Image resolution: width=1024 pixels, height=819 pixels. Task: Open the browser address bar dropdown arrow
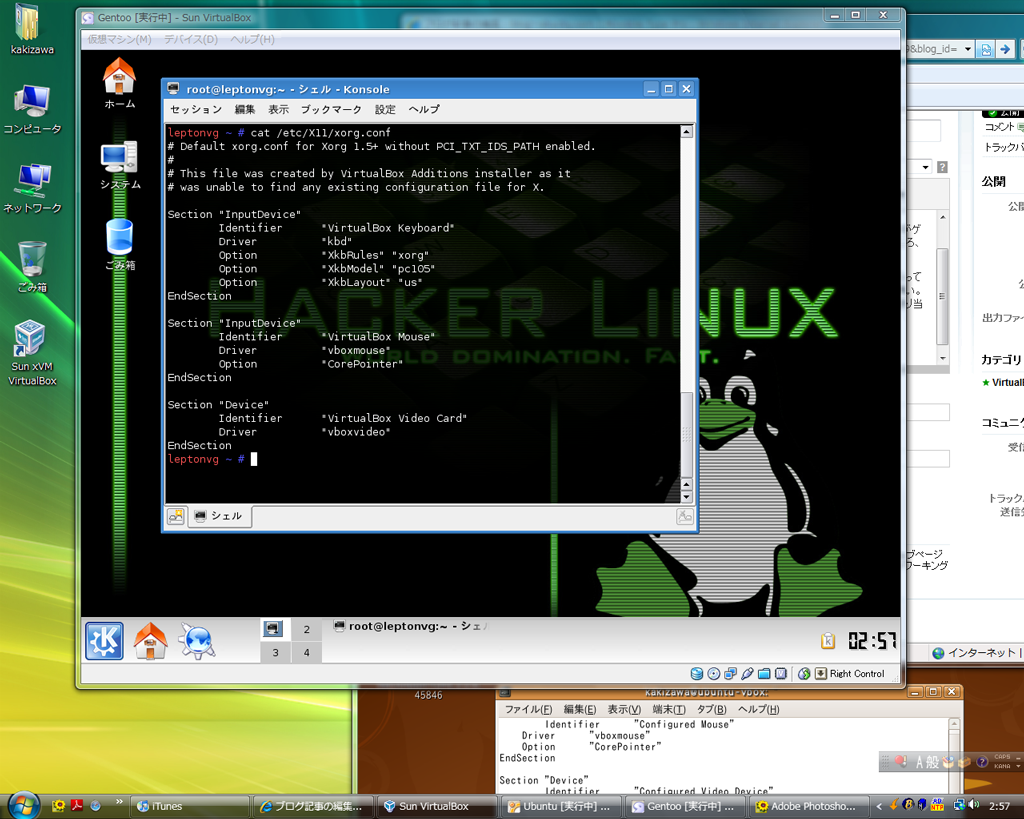968,49
